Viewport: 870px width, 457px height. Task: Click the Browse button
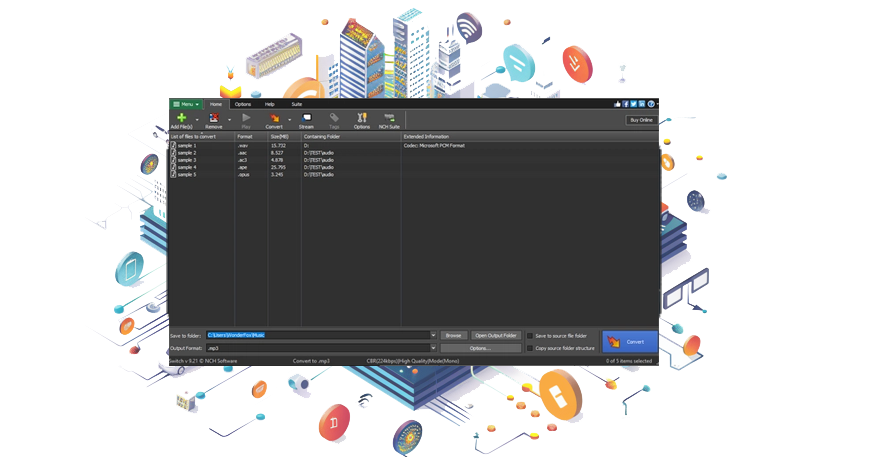[453, 336]
